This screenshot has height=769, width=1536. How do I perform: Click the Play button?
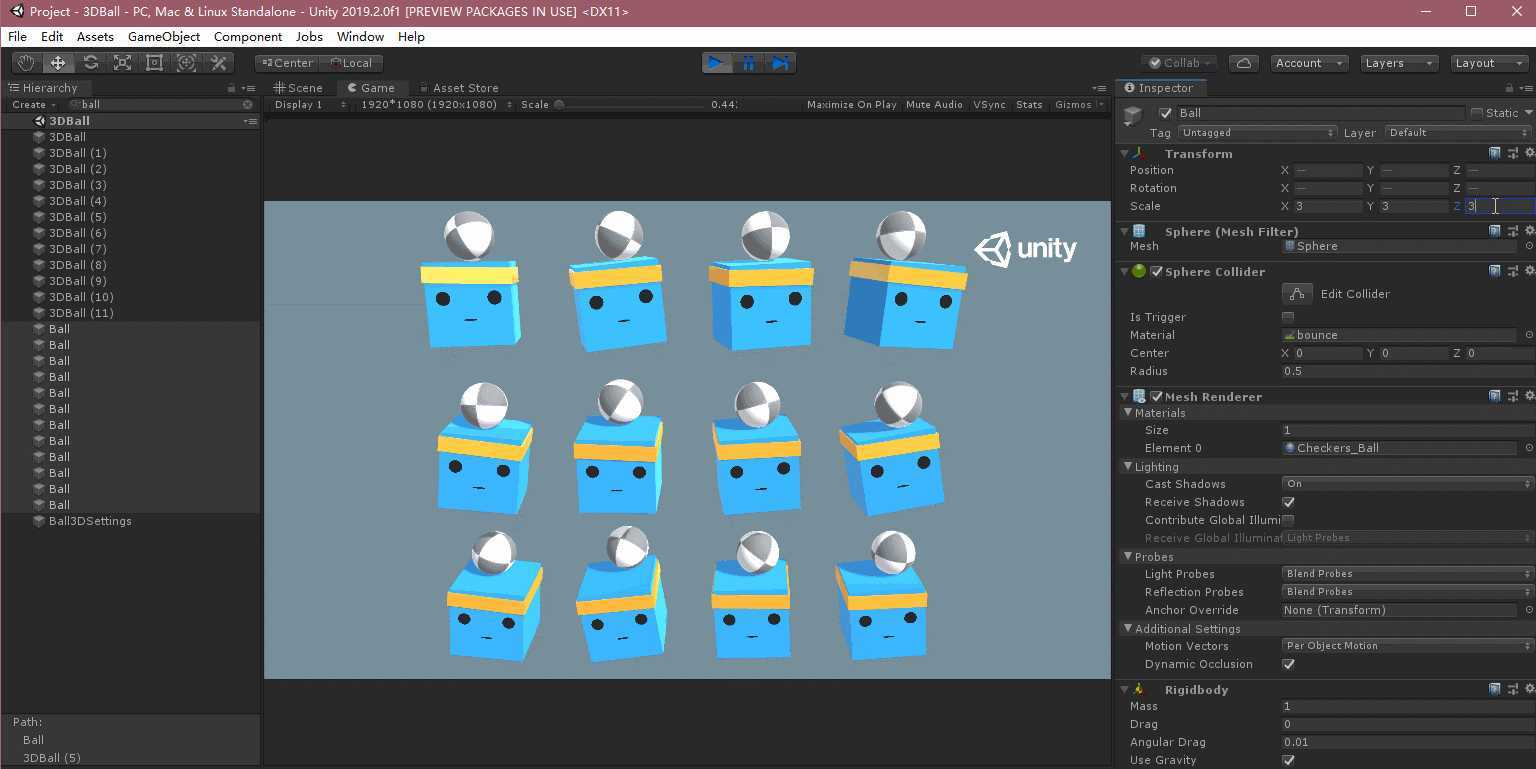click(x=716, y=62)
